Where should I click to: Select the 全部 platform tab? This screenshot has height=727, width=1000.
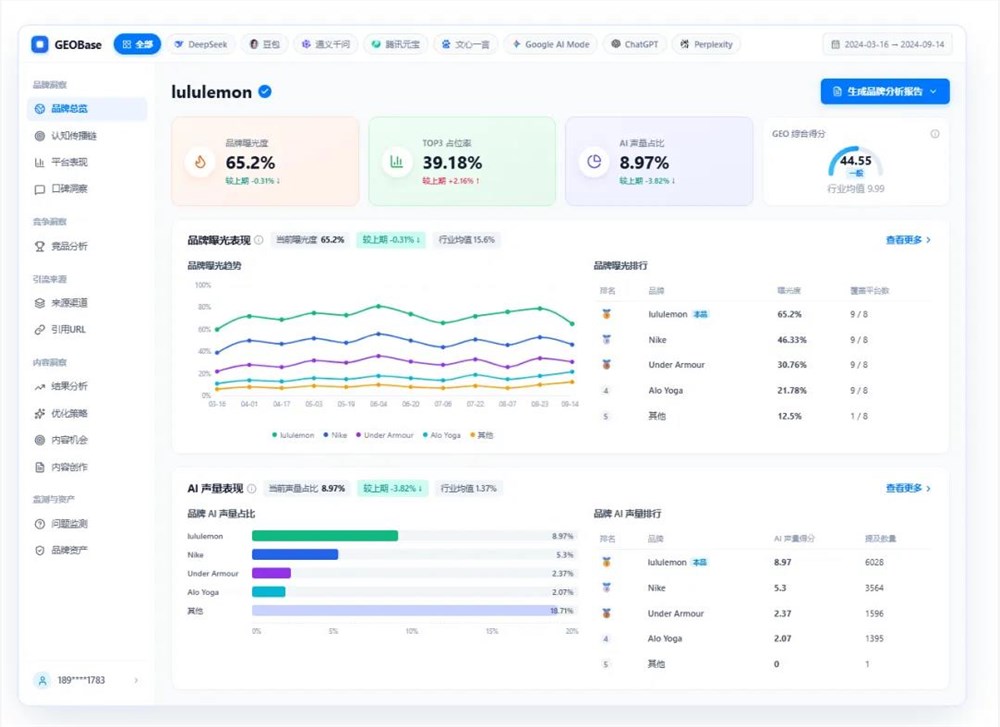coord(137,45)
